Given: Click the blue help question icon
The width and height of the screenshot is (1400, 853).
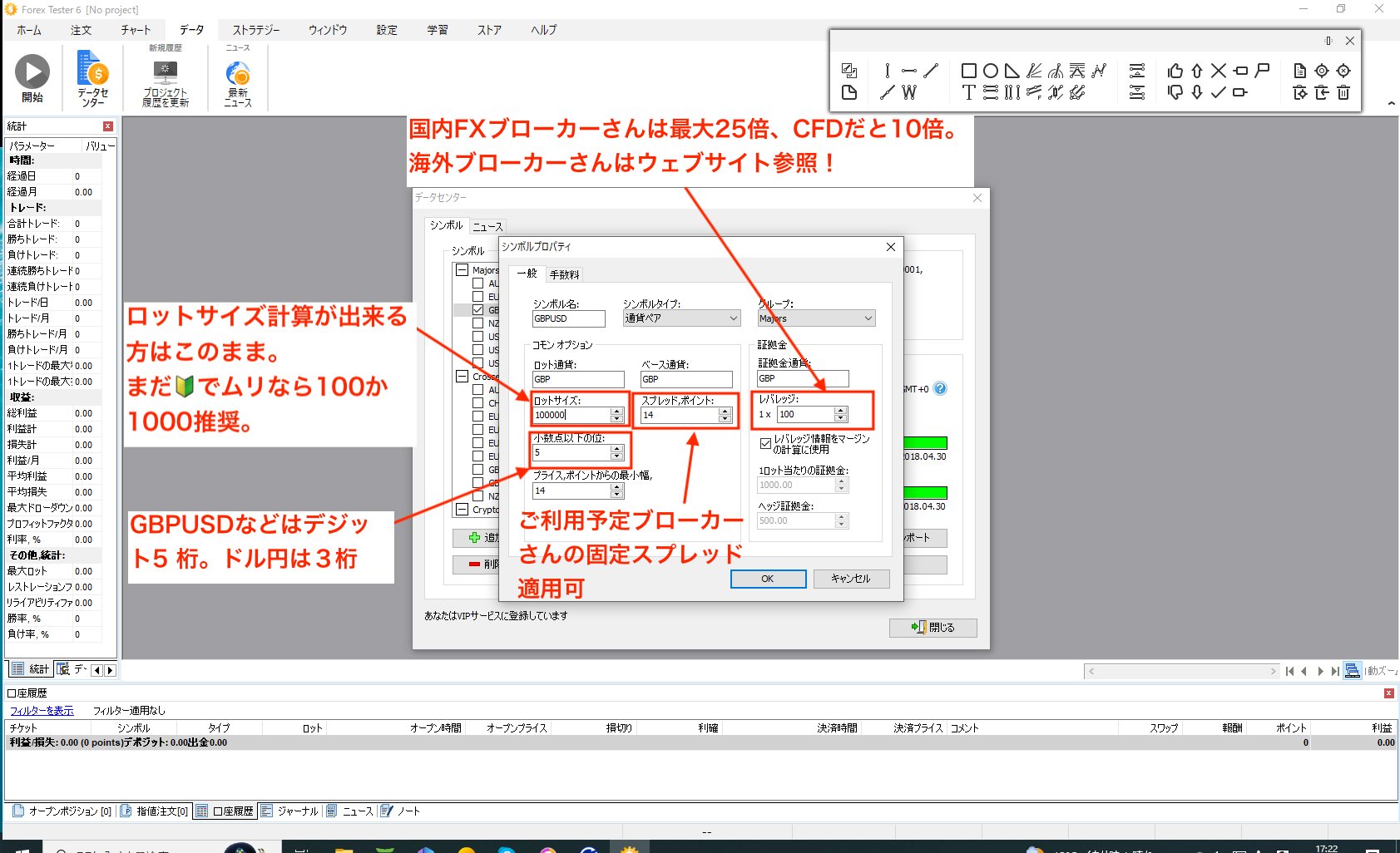Looking at the screenshot, I should 940,388.
